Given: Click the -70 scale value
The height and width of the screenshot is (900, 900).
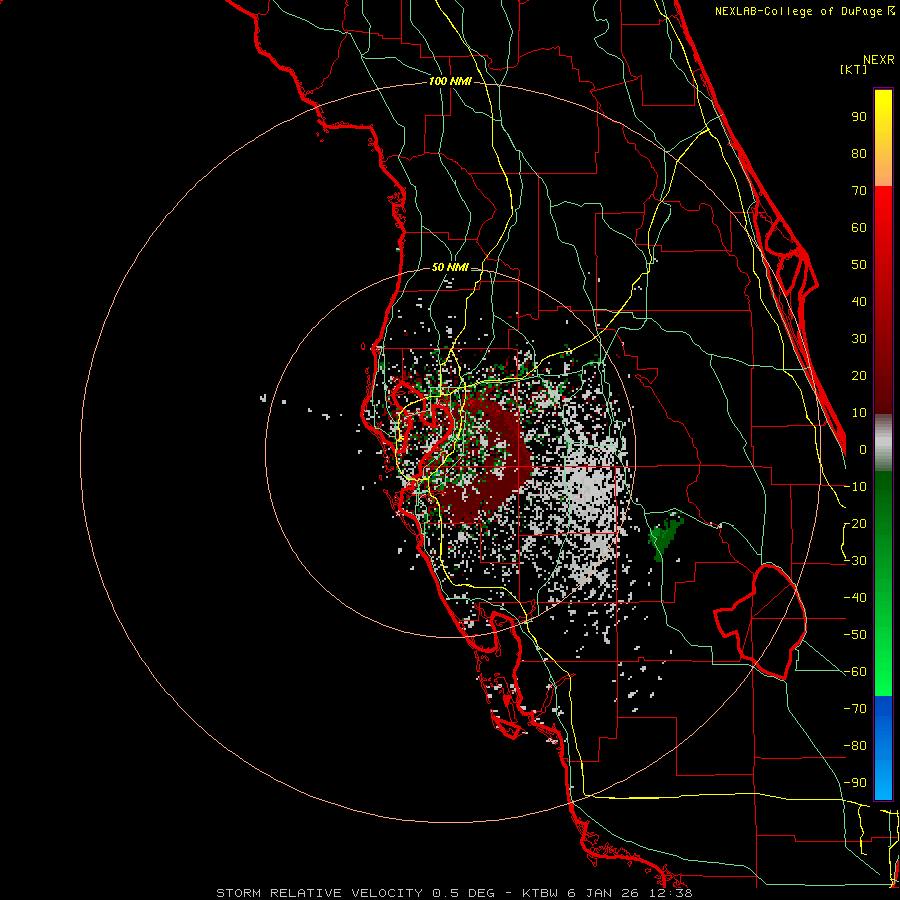Looking at the screenshot, I should 855,709.
